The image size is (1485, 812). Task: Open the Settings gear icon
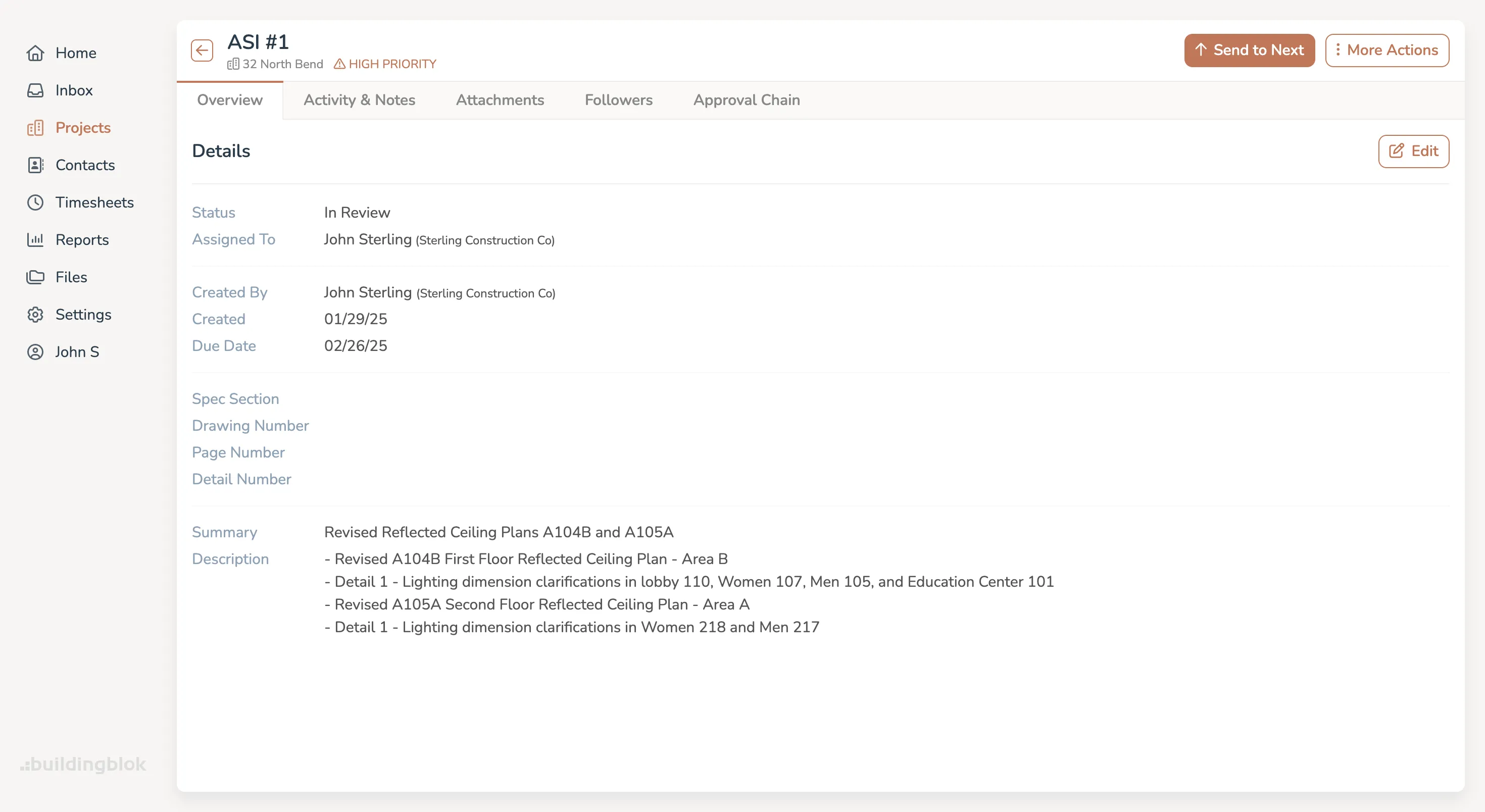click(x=35, y=314)
